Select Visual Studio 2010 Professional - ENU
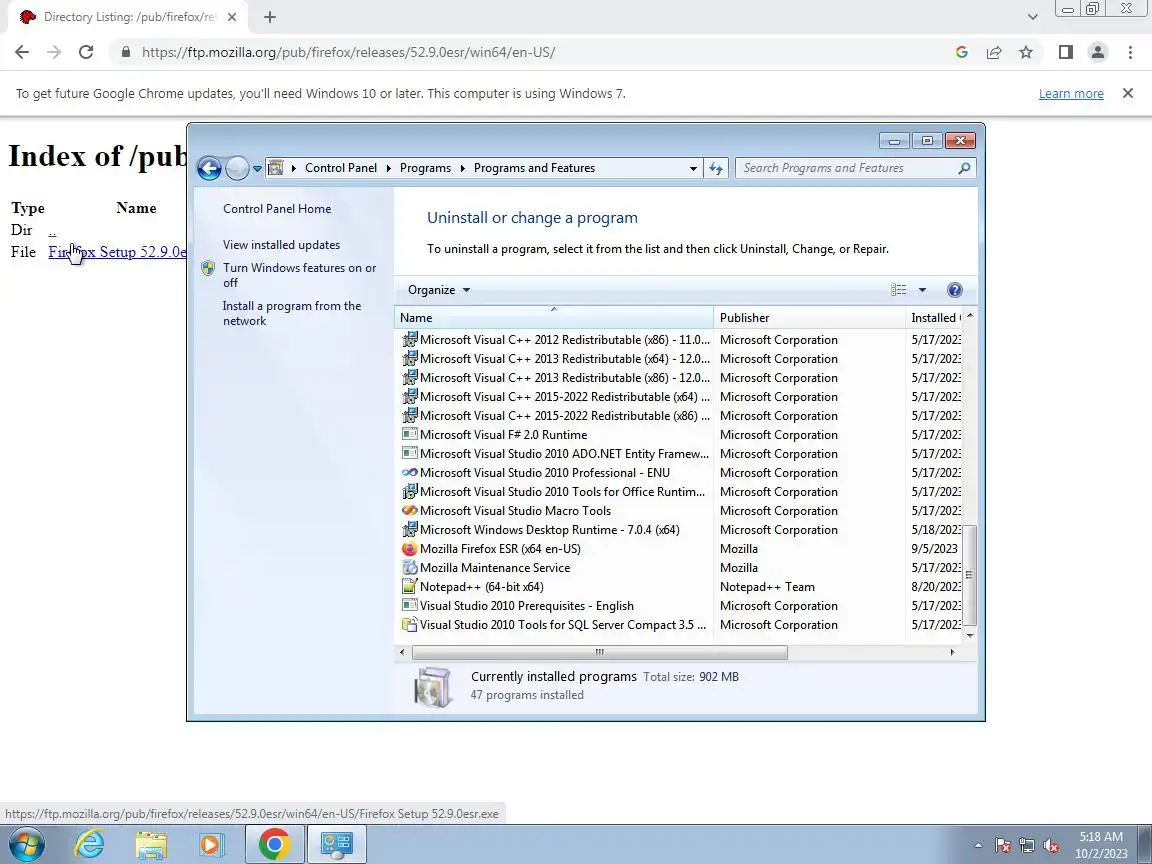Image resolution: width=1152 pixels, height=864 pixels. coord(544,473)
